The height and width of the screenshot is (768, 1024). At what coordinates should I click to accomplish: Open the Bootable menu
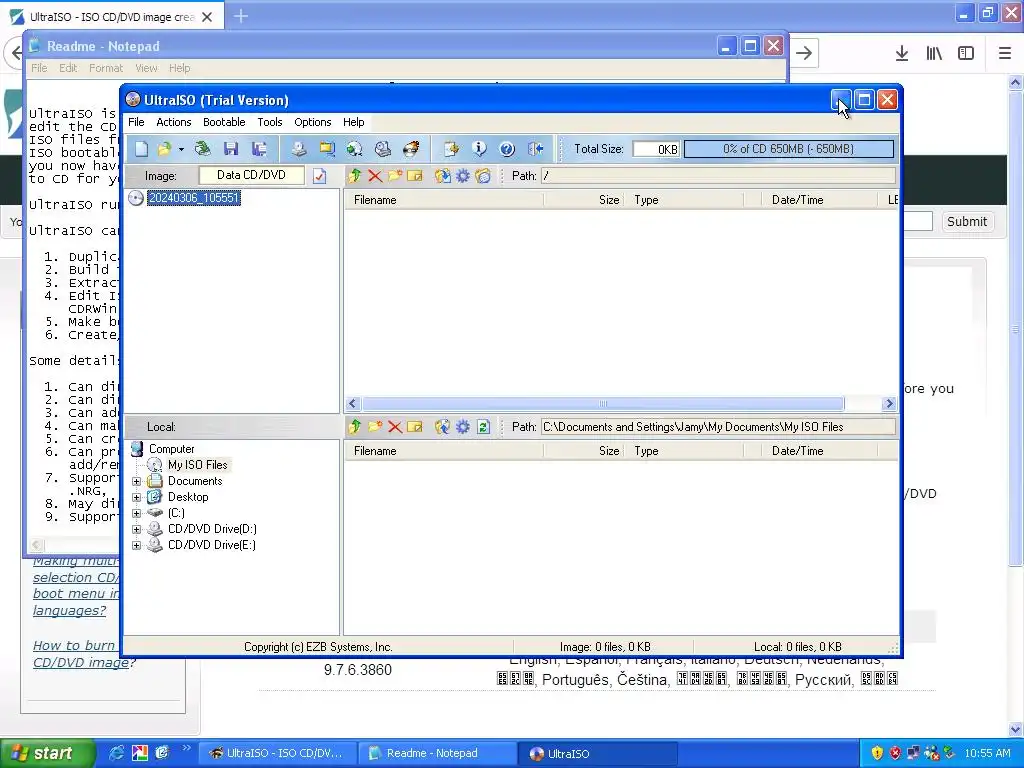click(224, 122)
